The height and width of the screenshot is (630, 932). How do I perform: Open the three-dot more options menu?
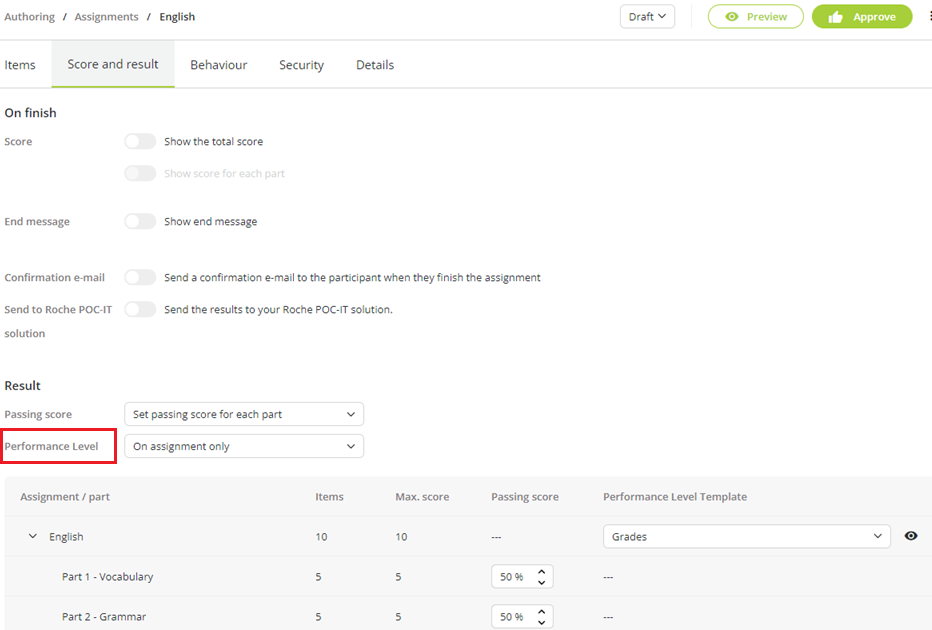pyautogui.click(x=930, y=16)
